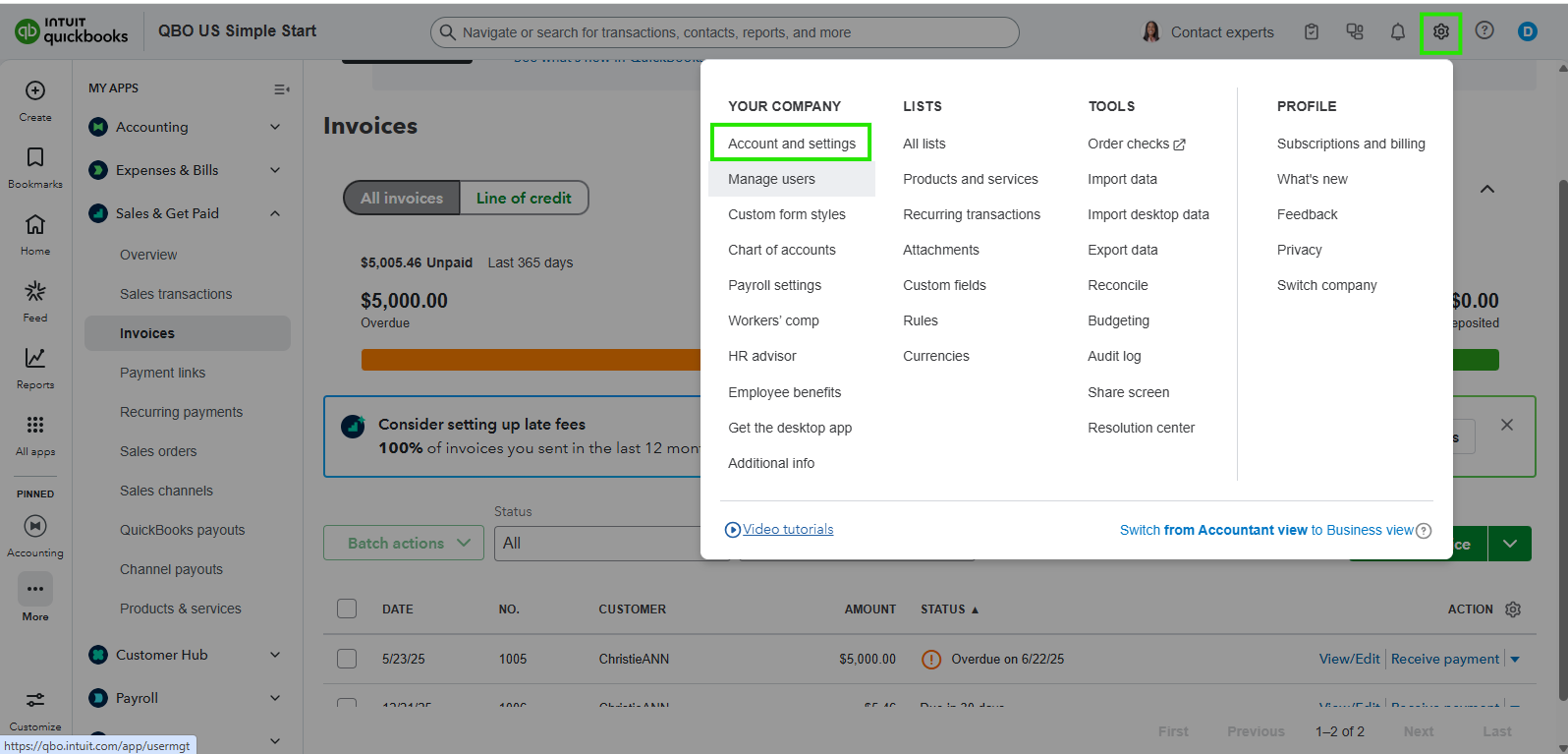The height and width of the screenshot is (754, 1568).
Task: Open the Batch actions dropdown
Action: [x=403, y=543]
